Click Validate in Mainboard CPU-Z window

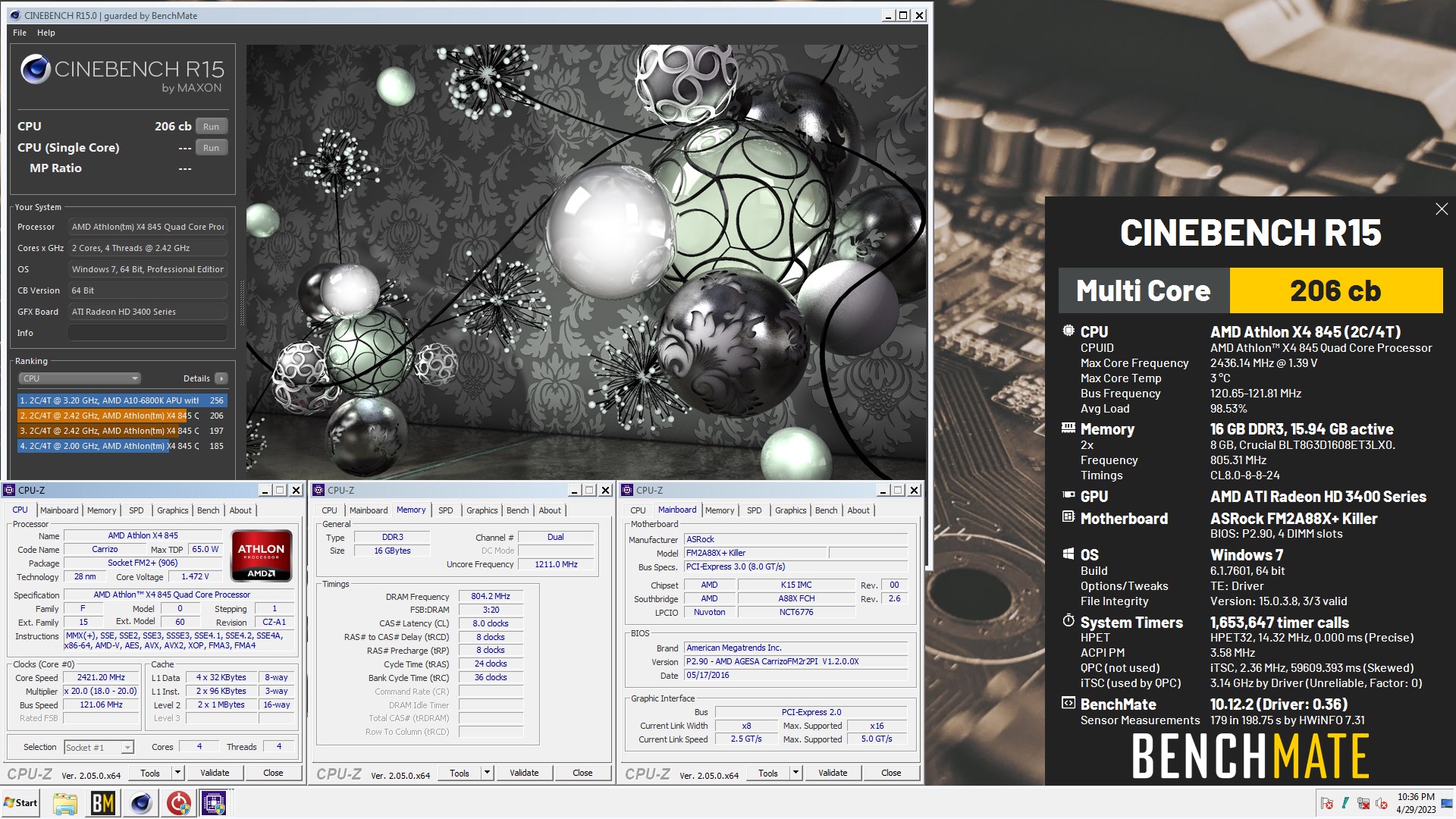833,773
